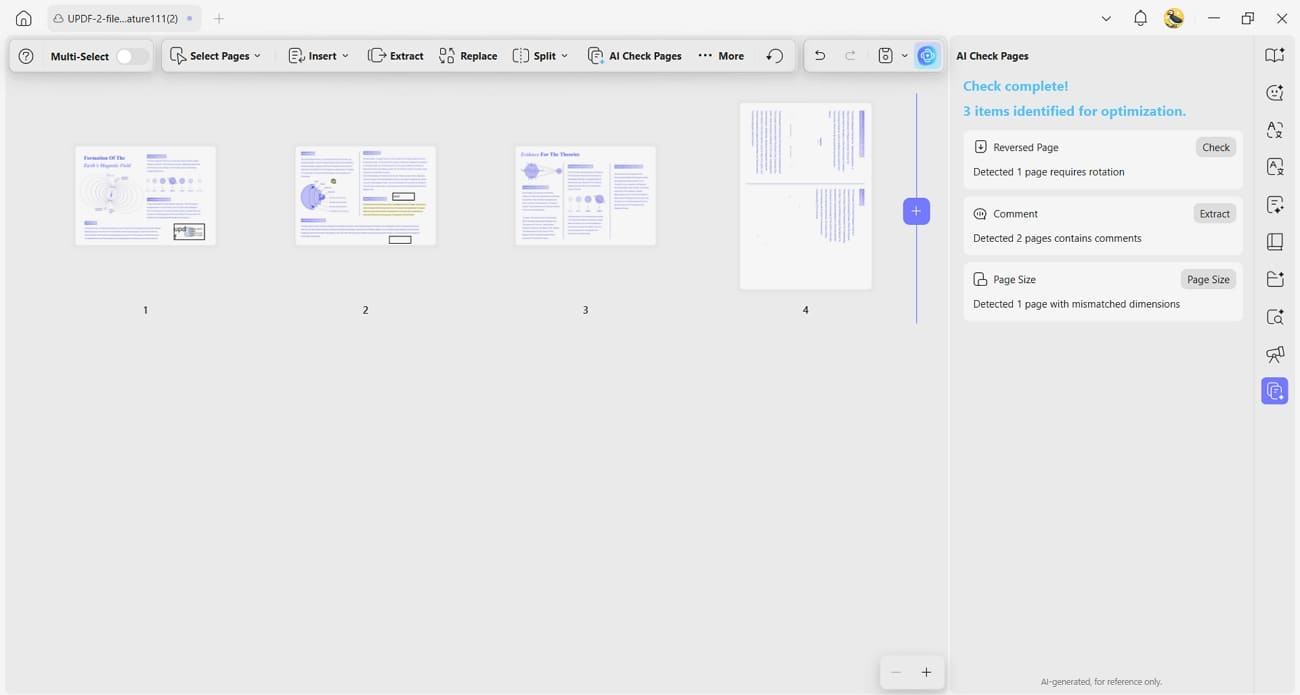This screenshot has height=695, width=1300.
Task: Run AI Check Pages from toolbar
Action: coord(634,56)
